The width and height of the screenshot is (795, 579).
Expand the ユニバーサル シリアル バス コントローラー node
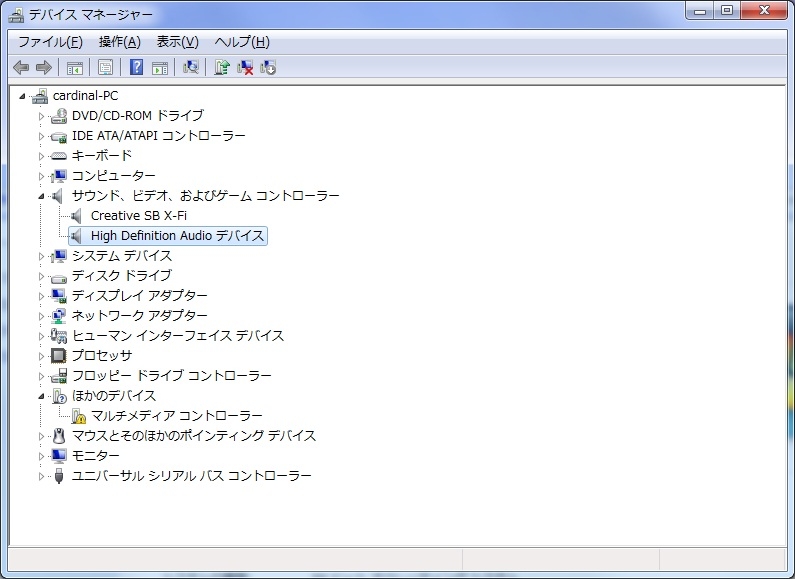[42, 476]
